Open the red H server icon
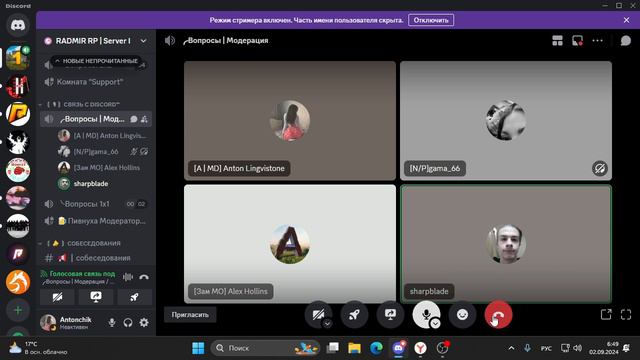This screenshot has width=640, height=360. [18, 87]
